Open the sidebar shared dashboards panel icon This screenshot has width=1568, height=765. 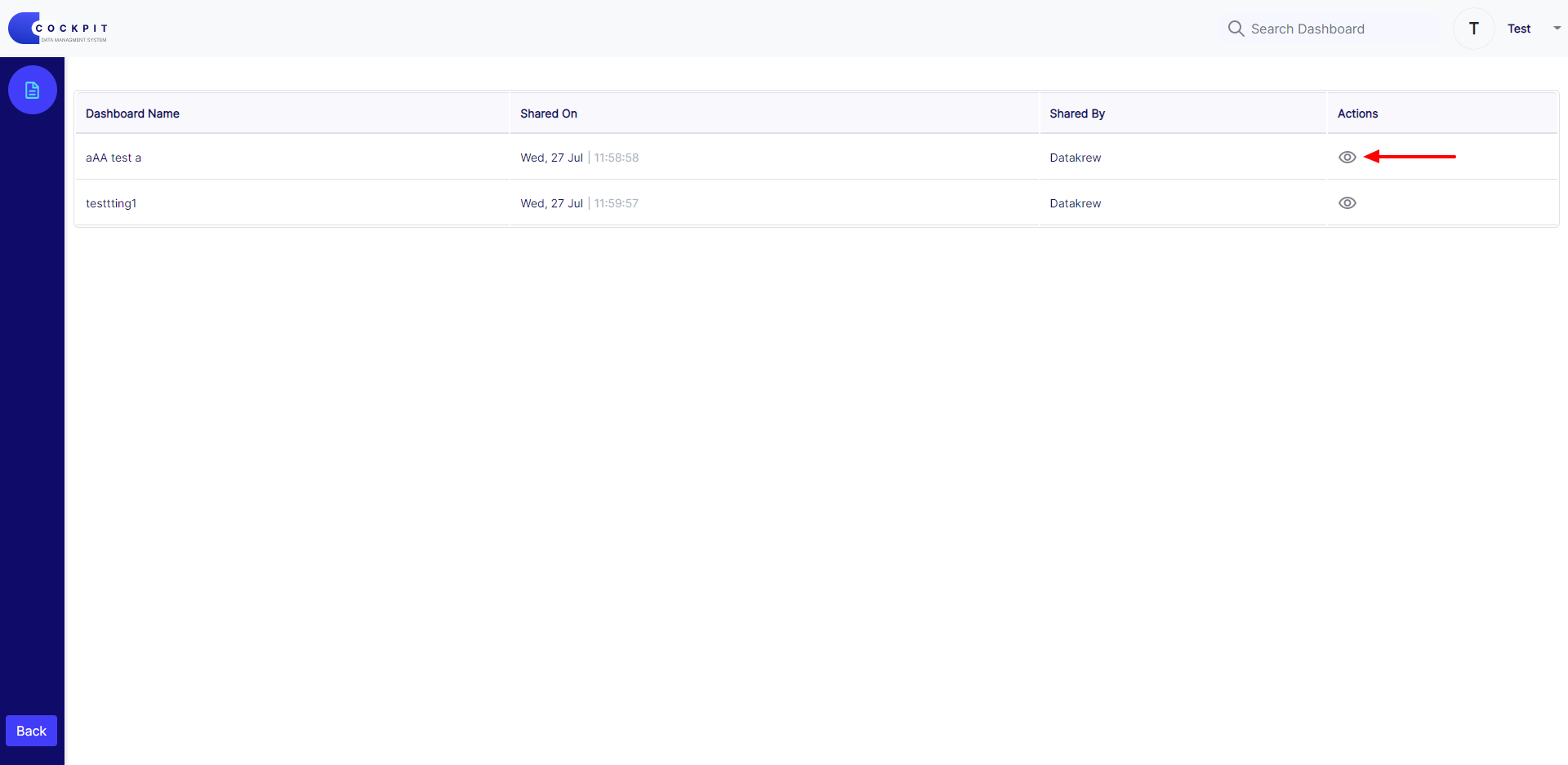click(x=32, y=90)
